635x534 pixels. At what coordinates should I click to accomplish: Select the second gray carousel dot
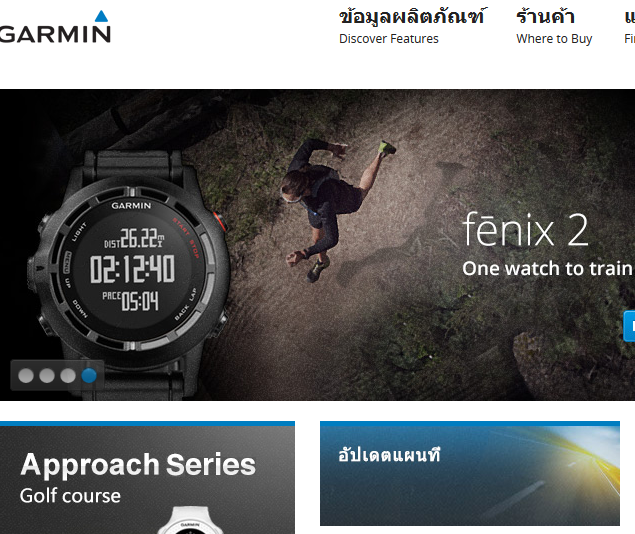[47, 376]
